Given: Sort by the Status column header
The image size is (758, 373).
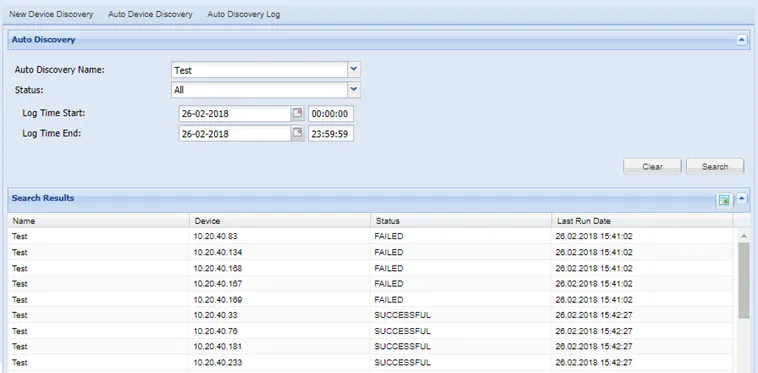Looking at the screenshot, I should pos(461,221).
